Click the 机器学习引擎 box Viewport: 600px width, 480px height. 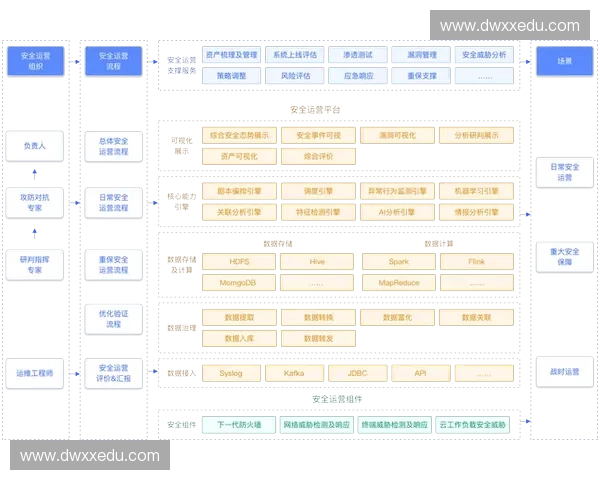[476, 191]
